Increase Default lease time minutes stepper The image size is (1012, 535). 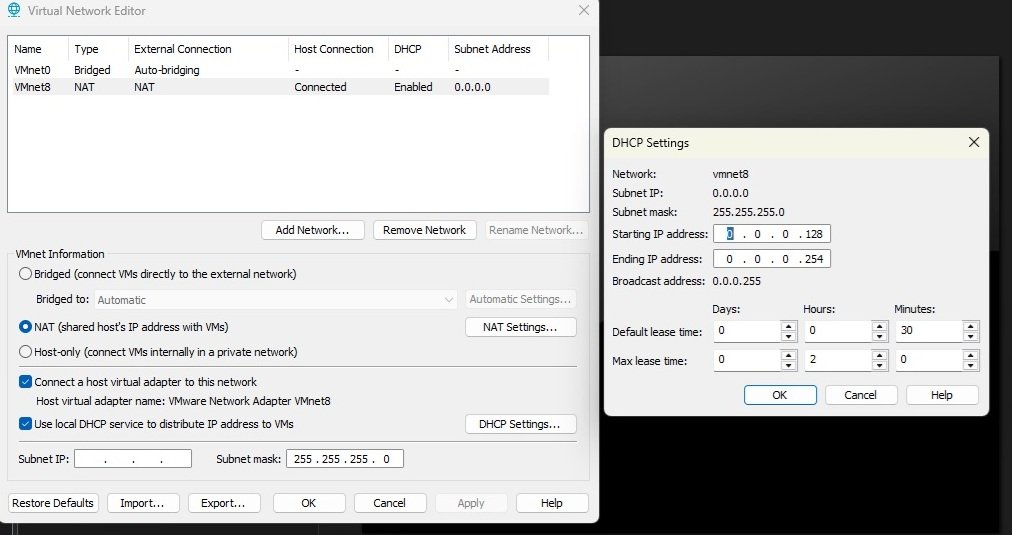tap(972, 326)
